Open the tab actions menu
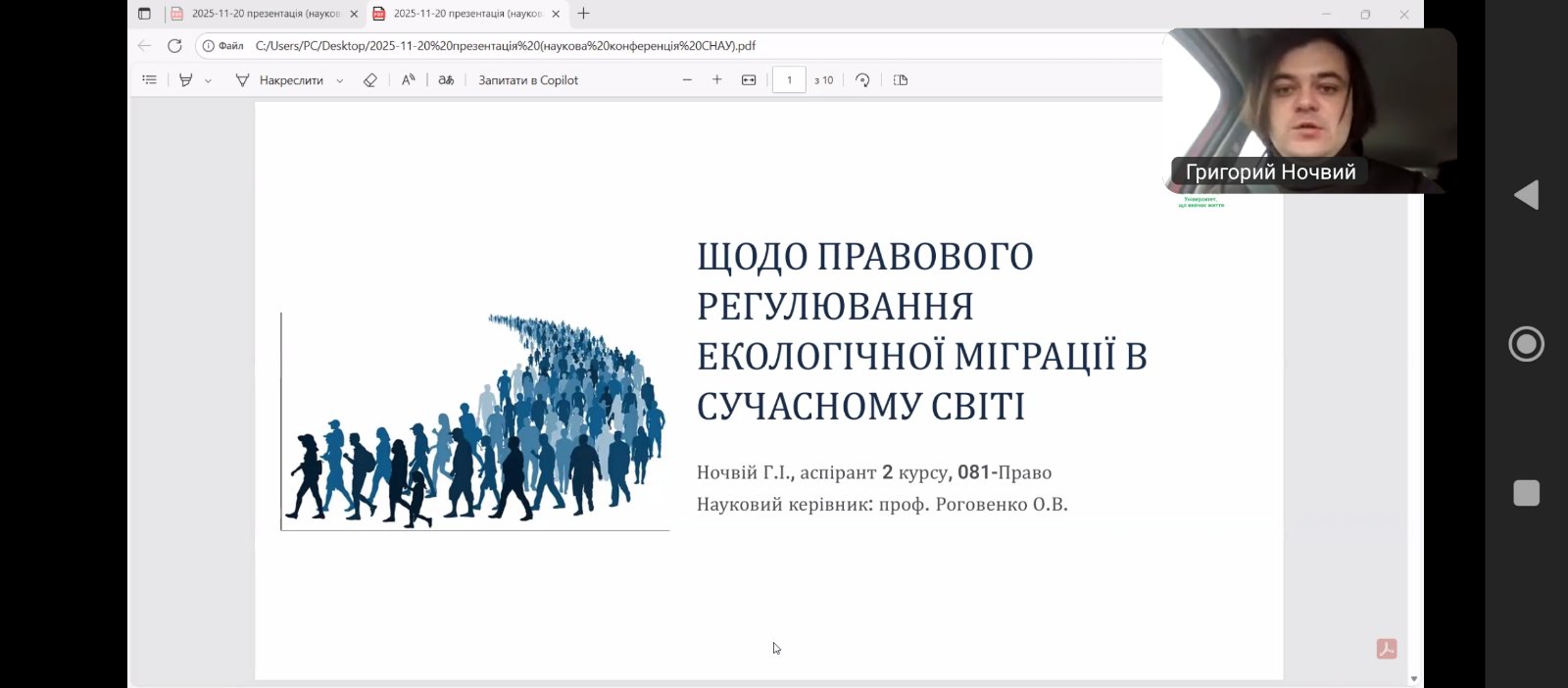The height and width of the screenshot is (688, 1568). [144, 14]
